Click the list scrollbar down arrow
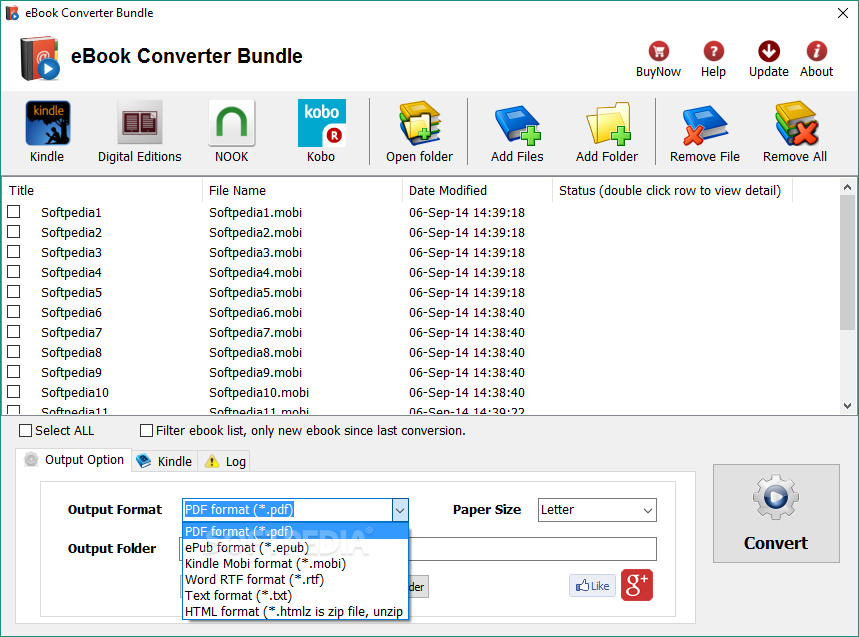The width and height of the screenshot is (859, 637). tap(847, 406)
